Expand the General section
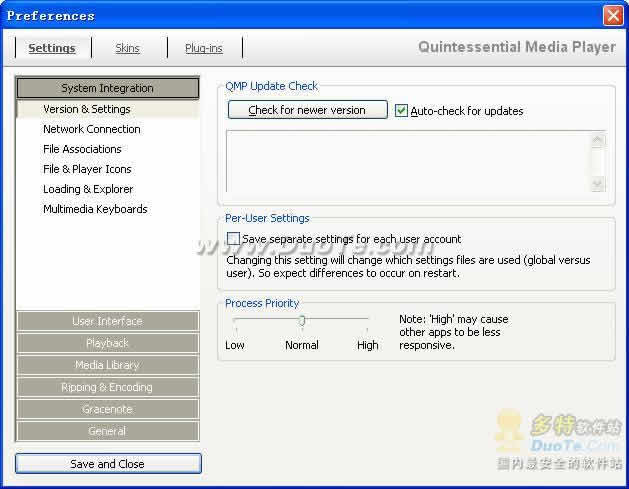The image size is (629, 489). 108,431
